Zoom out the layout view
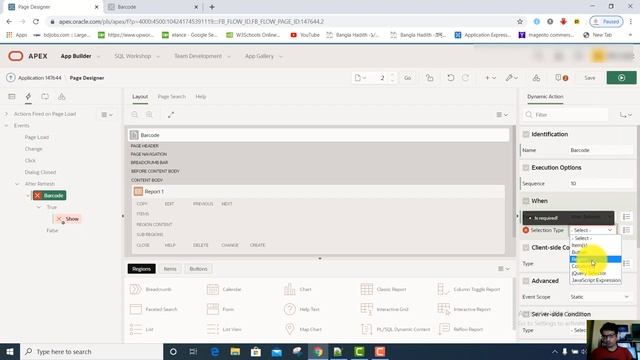Image resolution: width=640 pixels, height=360 pixels. [x=135, y=115]
